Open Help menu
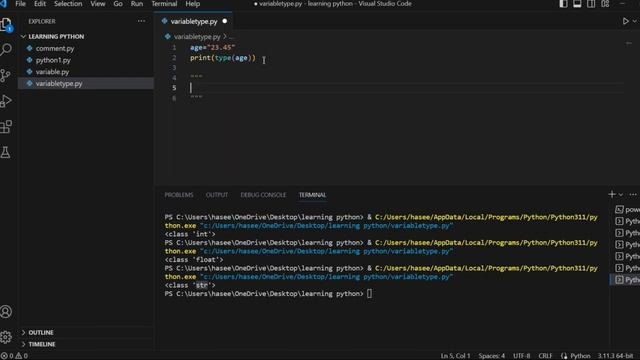The width and height of the screenshot is (640, 360). 193,4
